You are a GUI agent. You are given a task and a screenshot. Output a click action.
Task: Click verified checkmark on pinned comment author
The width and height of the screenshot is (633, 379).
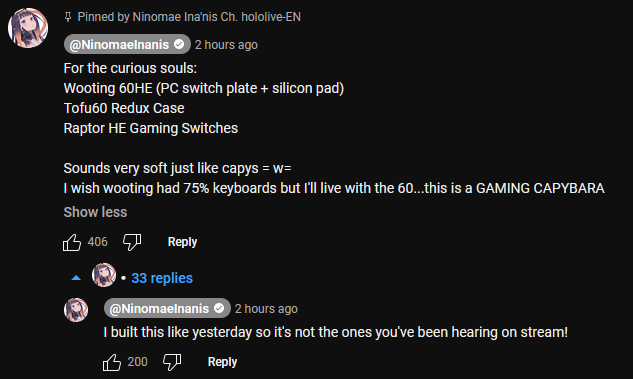click(x=179, y=44)
